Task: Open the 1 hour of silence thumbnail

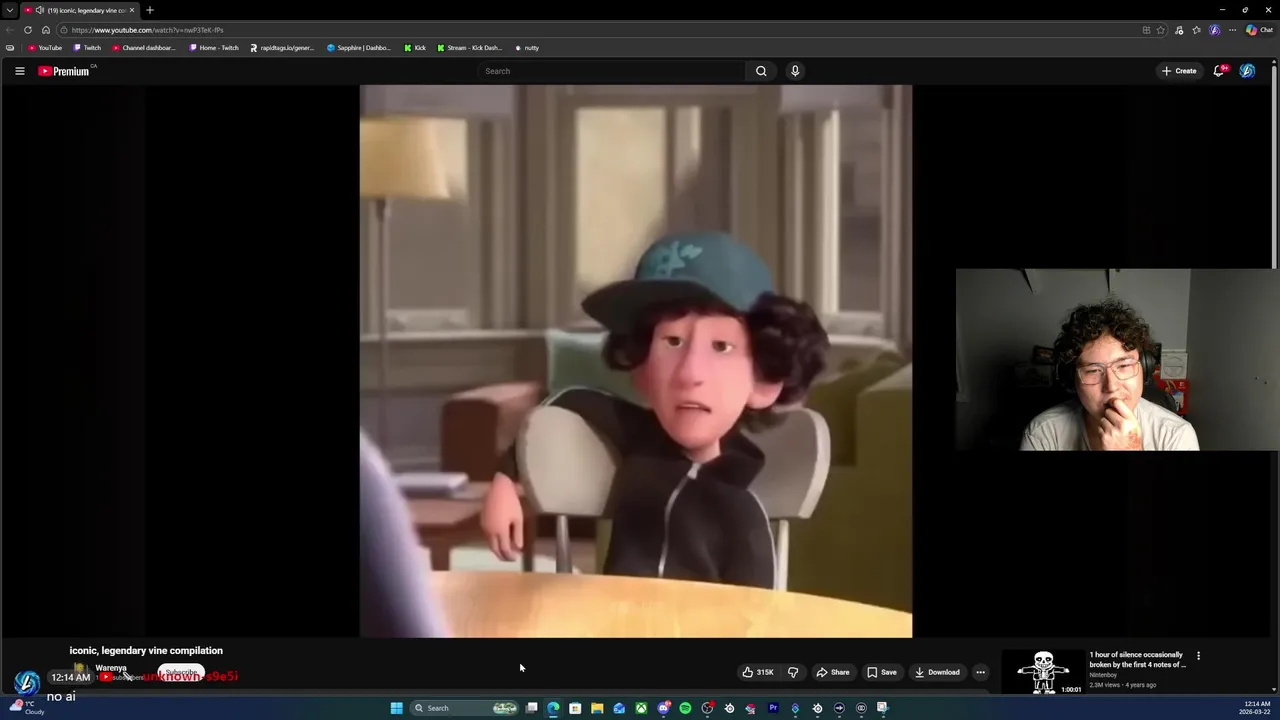Action: point(1043,672)
